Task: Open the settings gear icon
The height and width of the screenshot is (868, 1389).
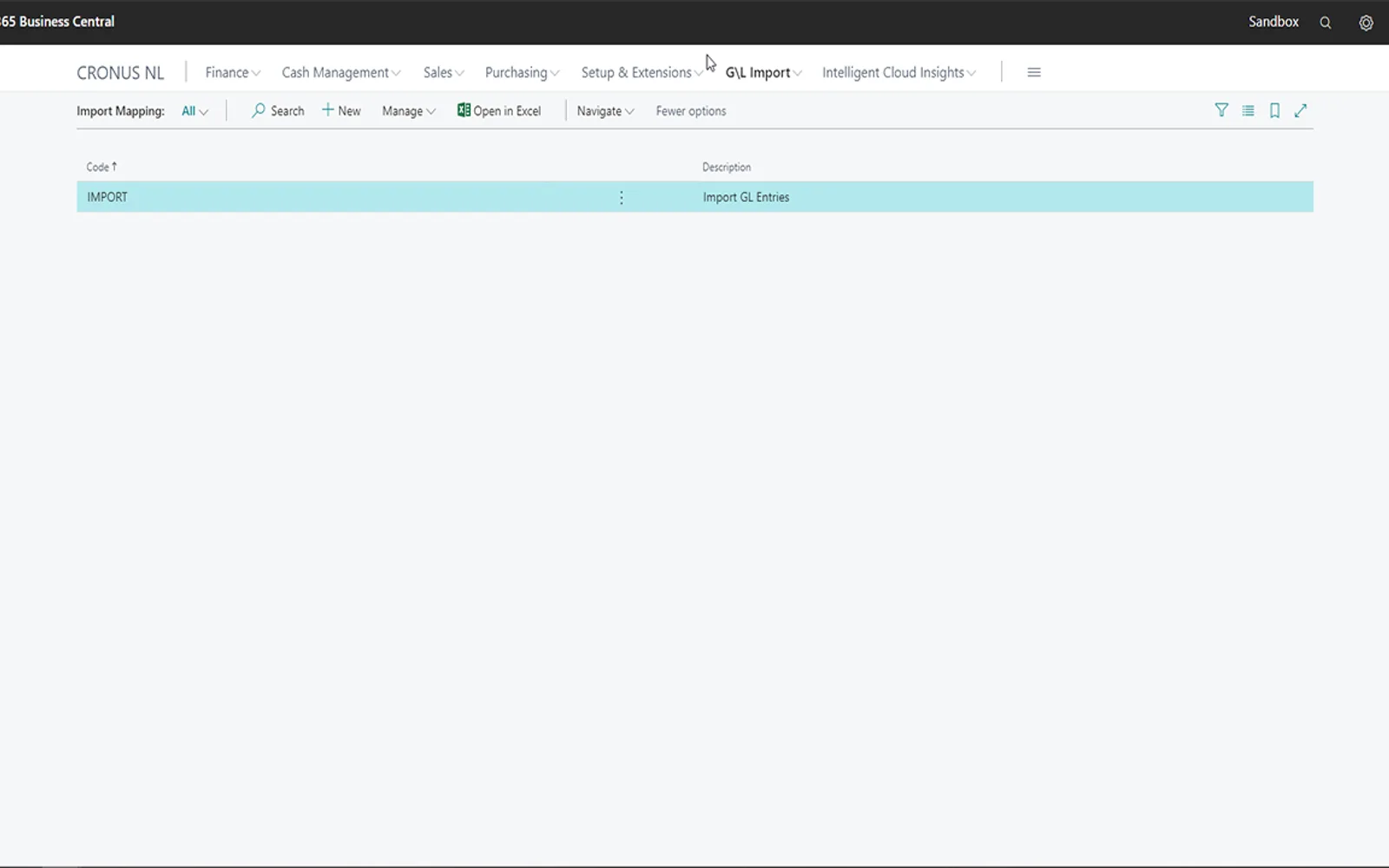Action: (1366, 23)
